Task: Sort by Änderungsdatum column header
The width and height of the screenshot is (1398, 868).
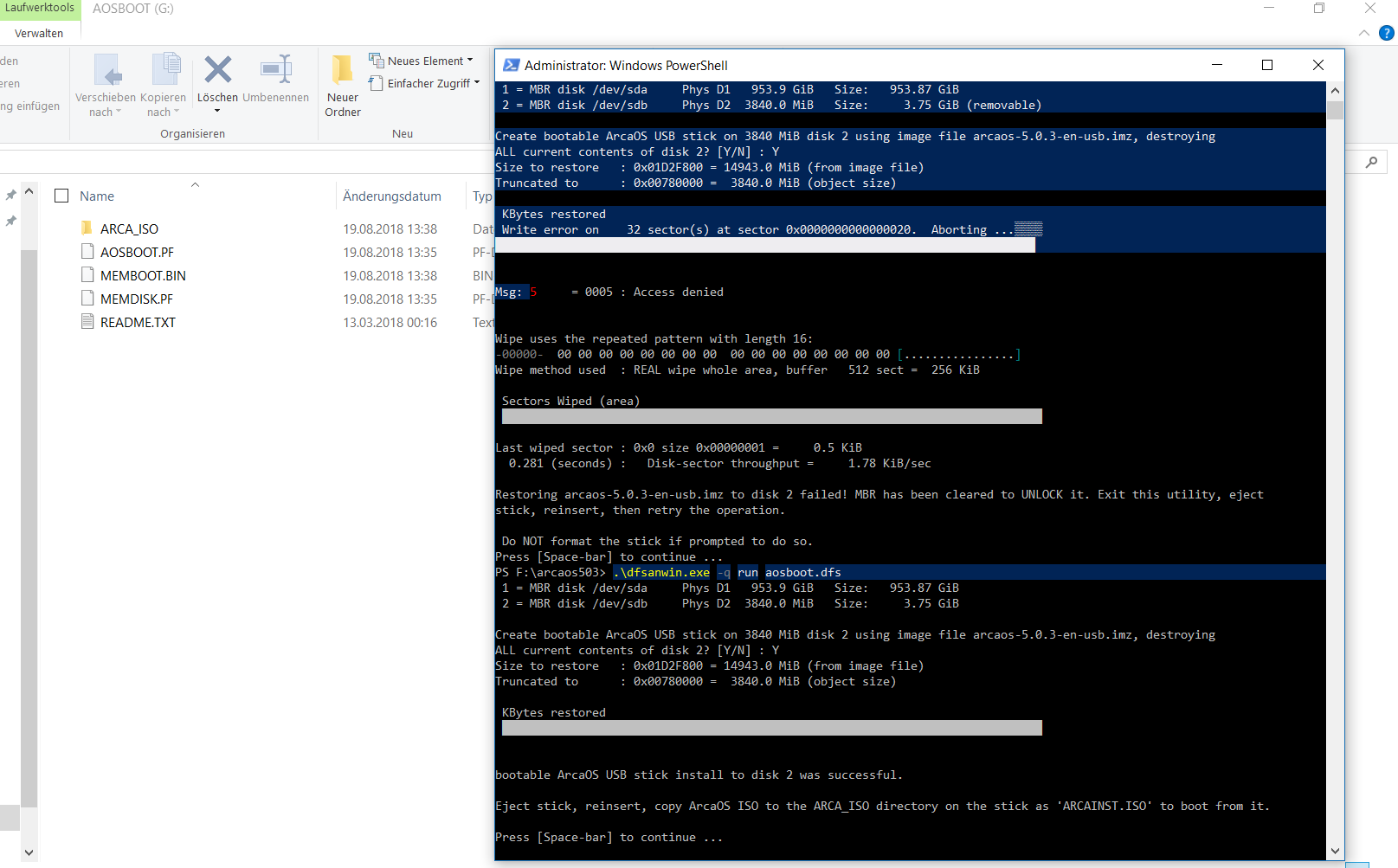Action: [392, 196]
